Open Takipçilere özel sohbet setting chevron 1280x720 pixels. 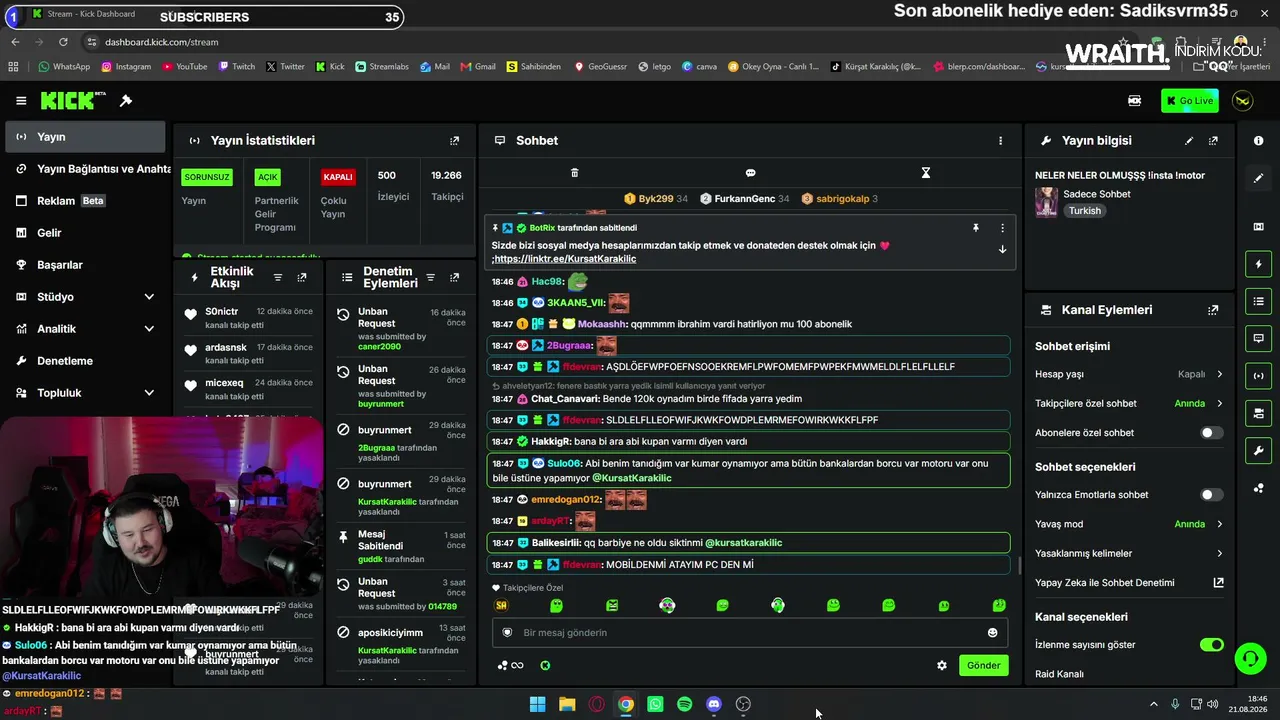[x=1219, y=404]
